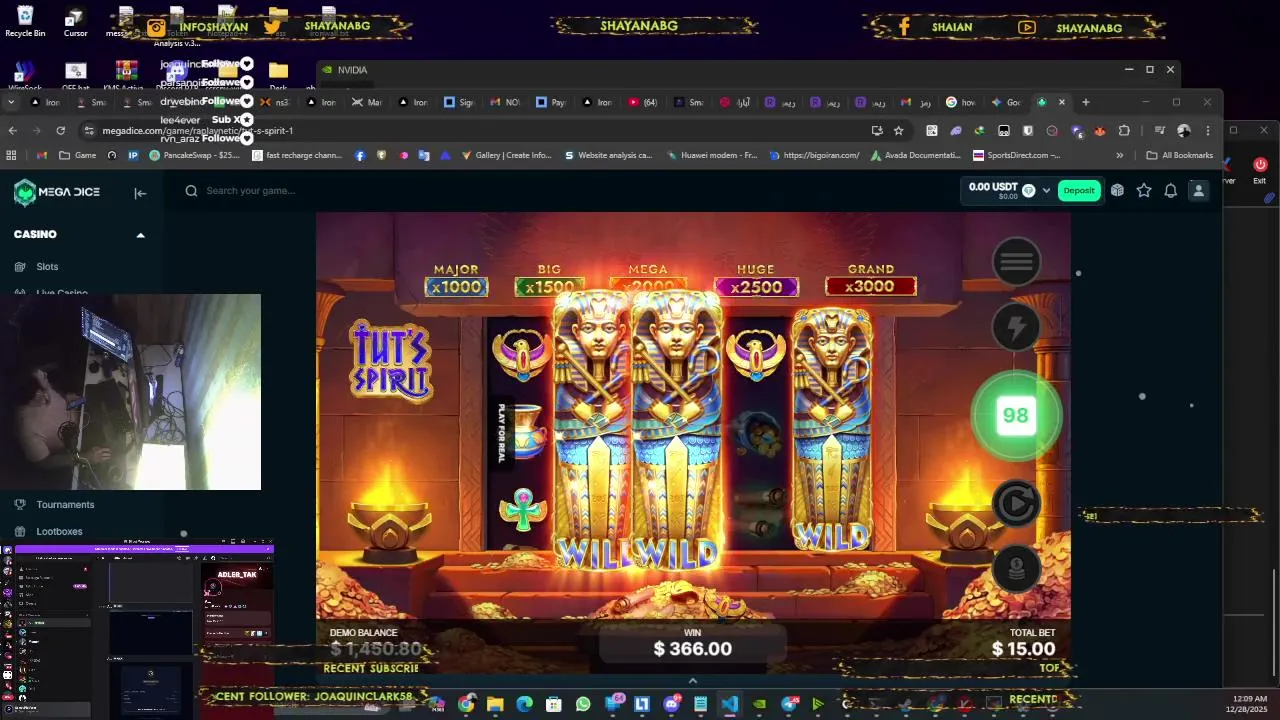Open Microsoft Edge from the taskbar
The height and width of the screenshot is (720, 1280).
pyautogui.click(x=524, y=704)
